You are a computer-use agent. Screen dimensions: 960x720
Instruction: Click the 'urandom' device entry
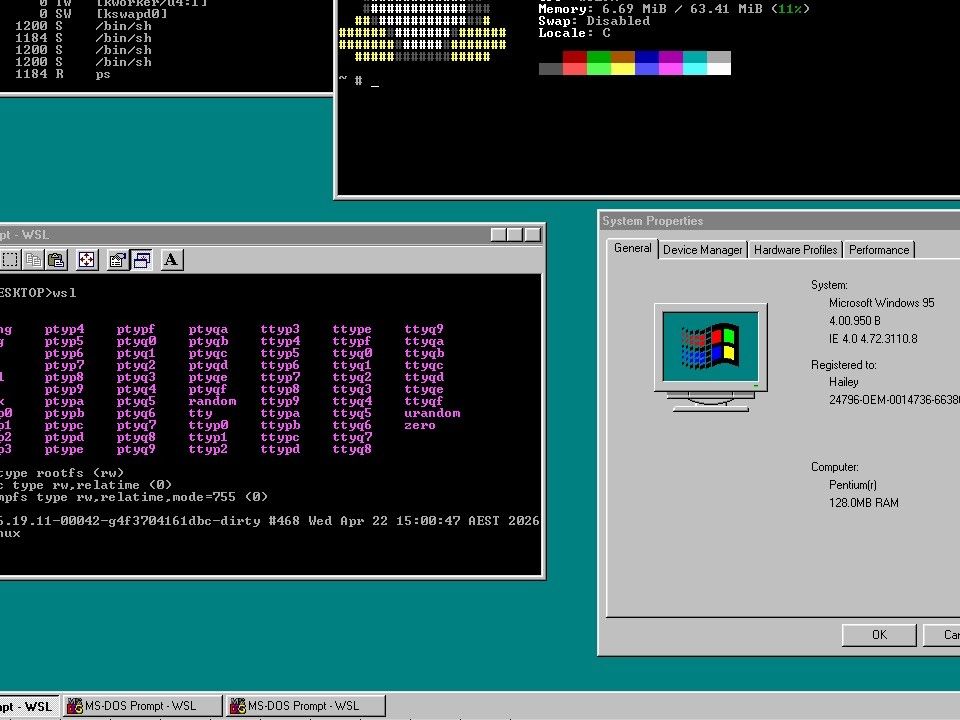432,413
